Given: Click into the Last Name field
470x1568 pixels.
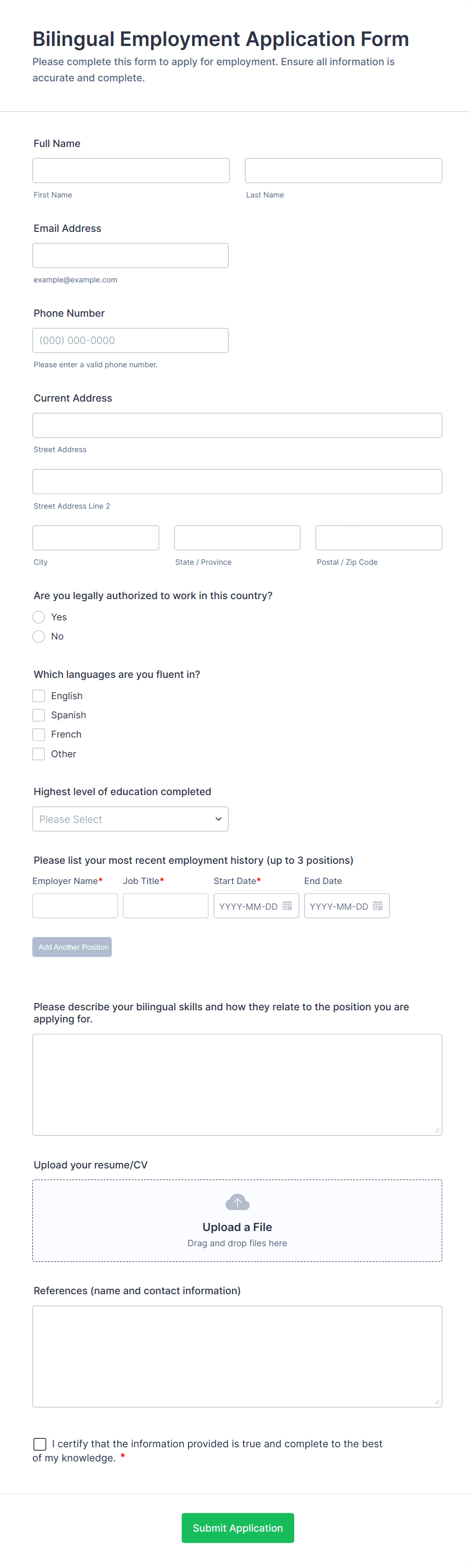Looking at the screenshot, I should [343, 170].
